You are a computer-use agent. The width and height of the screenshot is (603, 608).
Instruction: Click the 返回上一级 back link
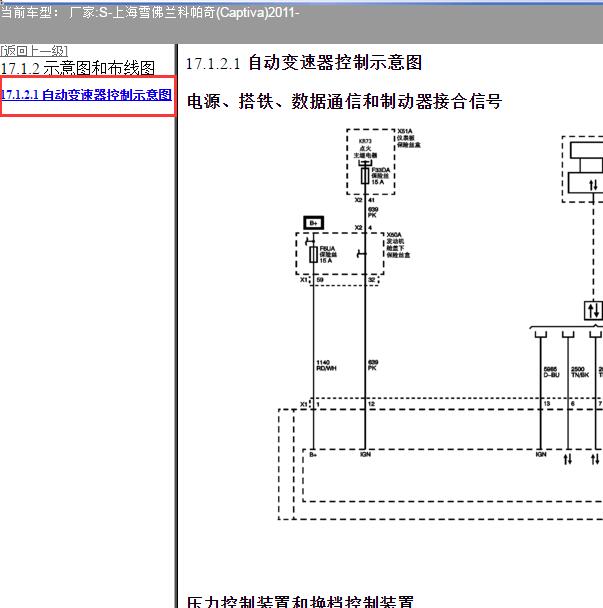(34, 51)
